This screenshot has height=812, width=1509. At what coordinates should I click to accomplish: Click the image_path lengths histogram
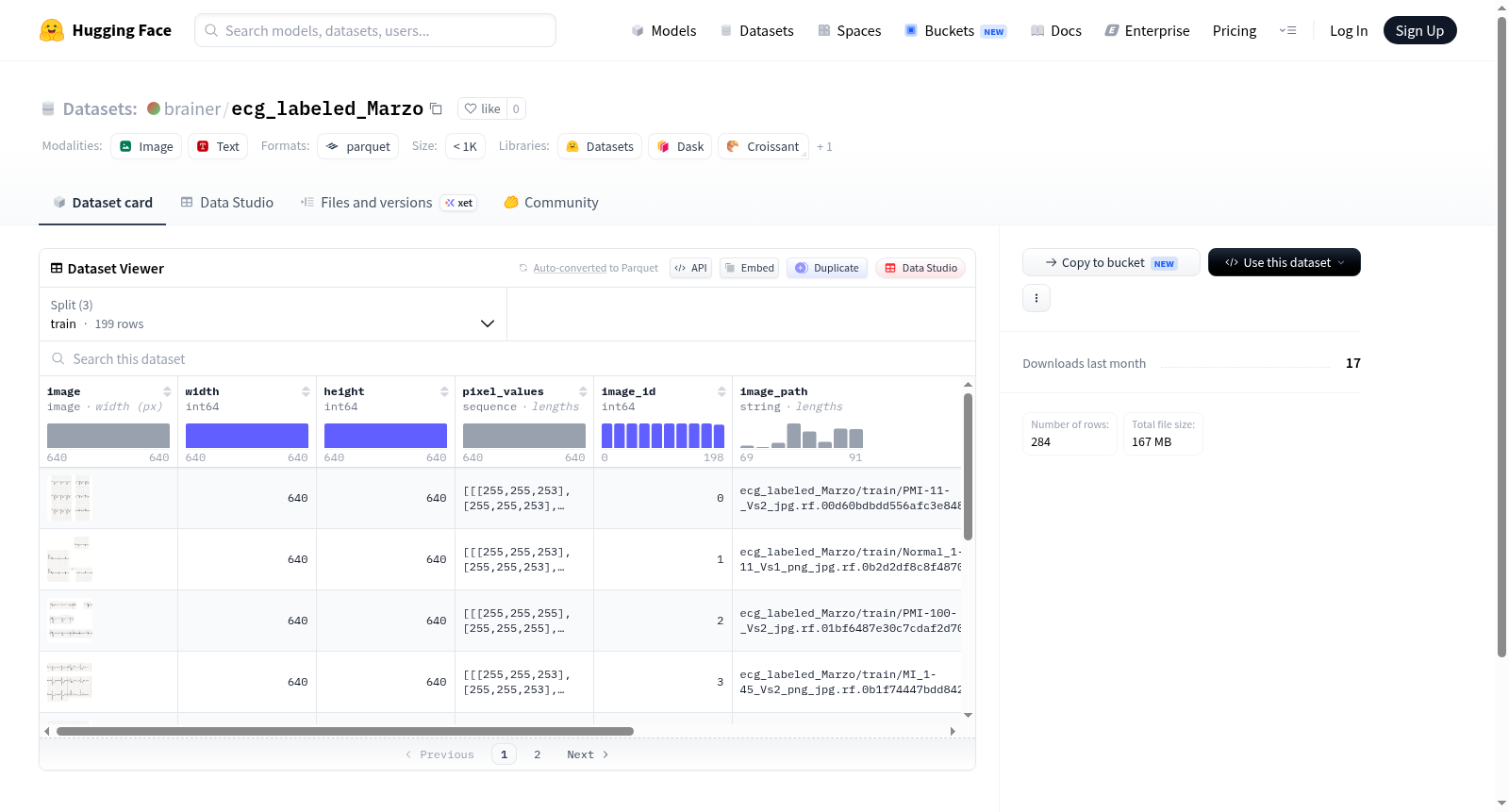tap(802, 436)
